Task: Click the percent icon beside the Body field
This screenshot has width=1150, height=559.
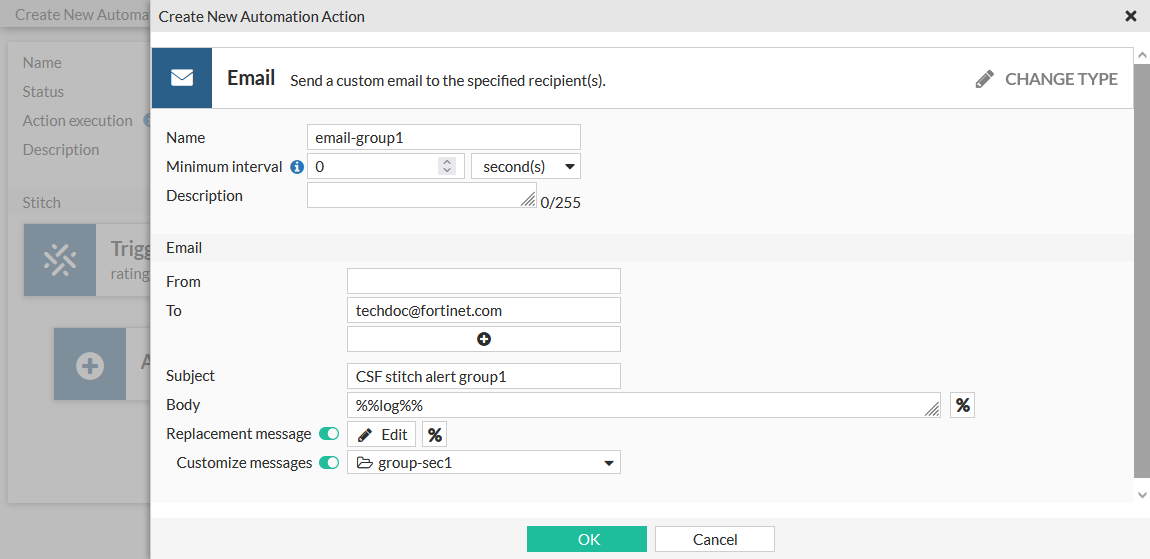Action: tap(962, 405)
